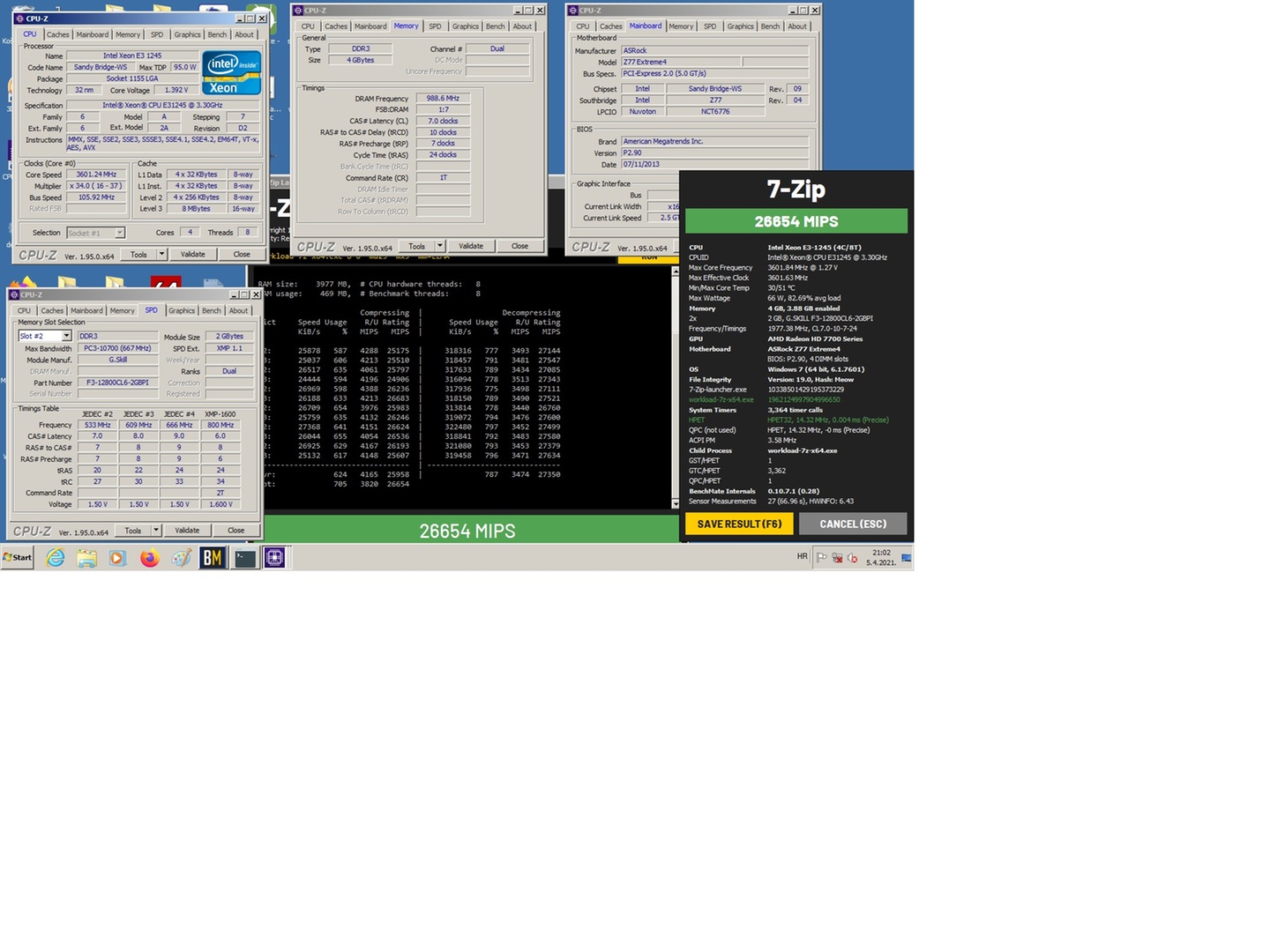Click the red tray icon beside the network icon
Image resolution: width=1270 pixels, height=952 pixels.
point(852,557)
